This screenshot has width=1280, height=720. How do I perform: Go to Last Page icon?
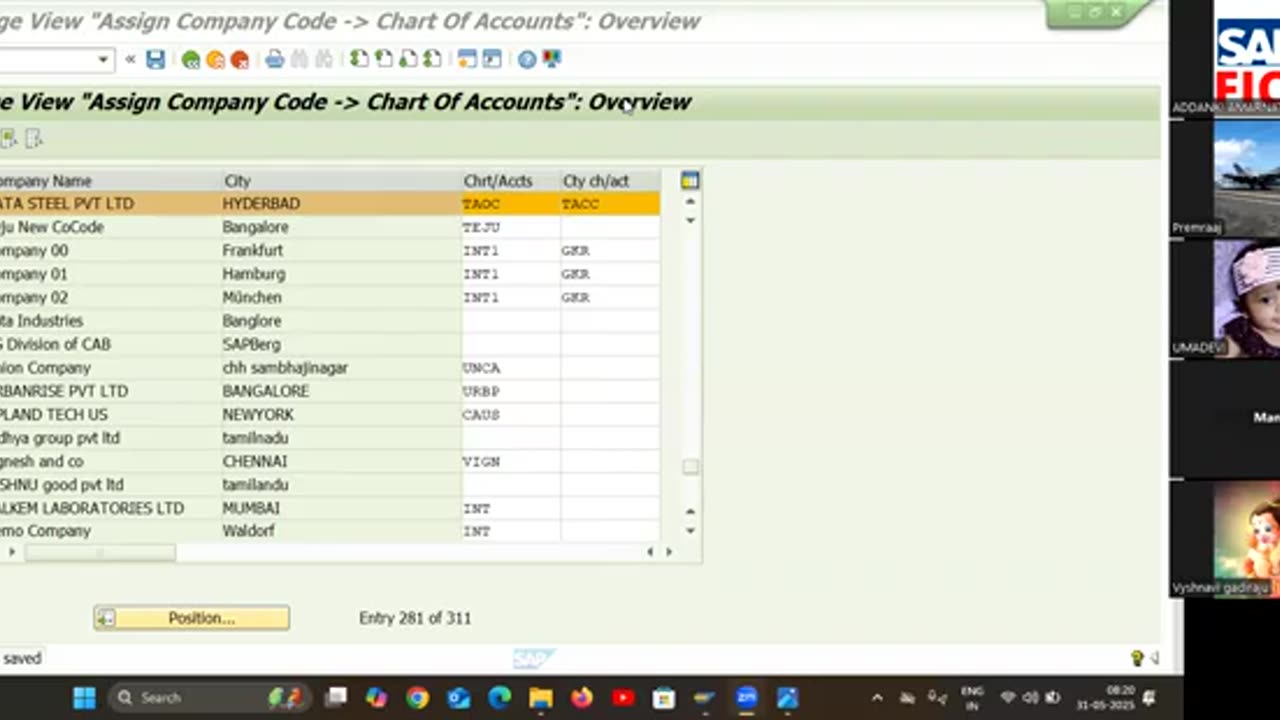click(431, 60)
